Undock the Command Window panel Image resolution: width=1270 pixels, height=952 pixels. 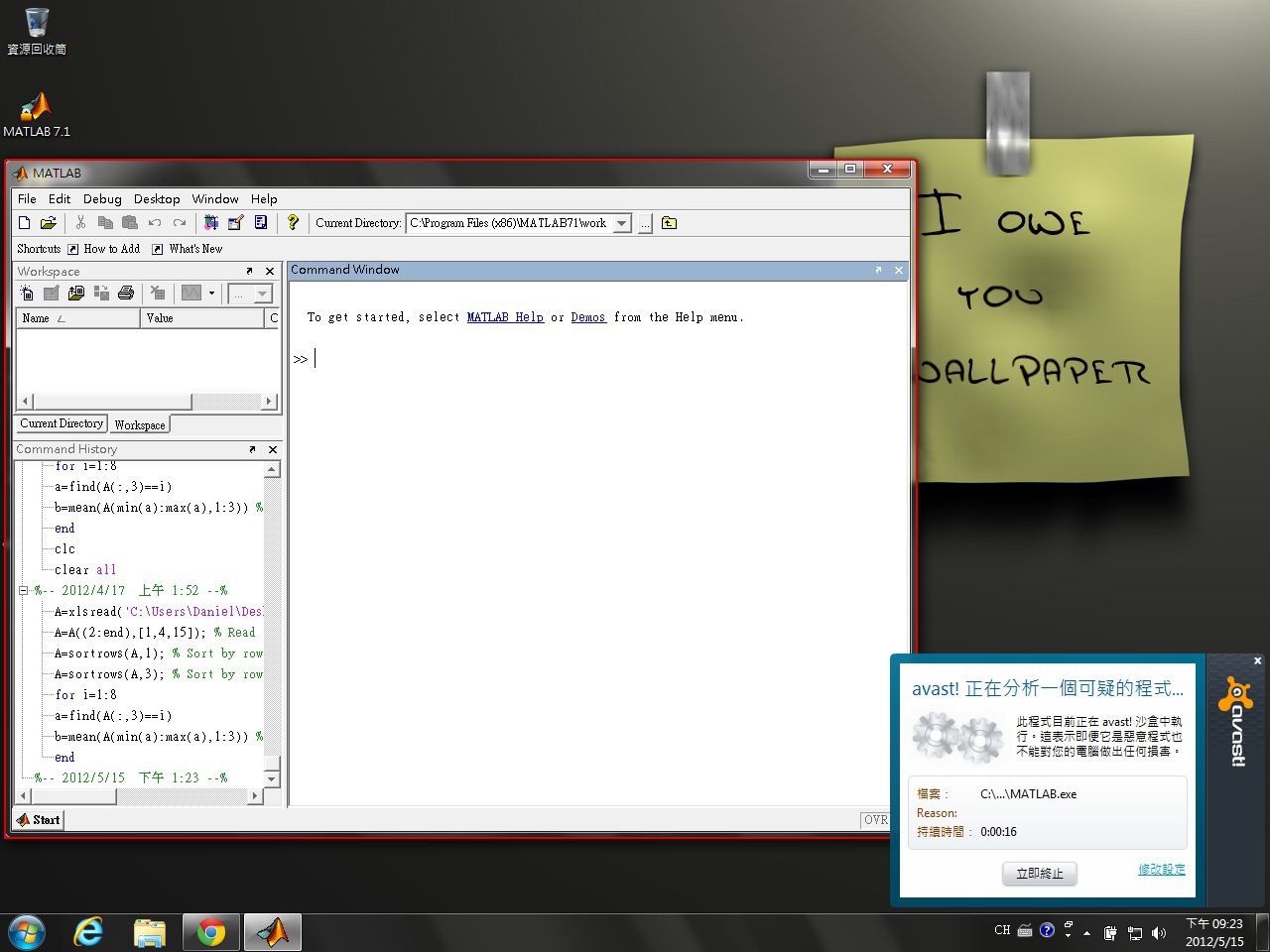(x=878, y=270)
